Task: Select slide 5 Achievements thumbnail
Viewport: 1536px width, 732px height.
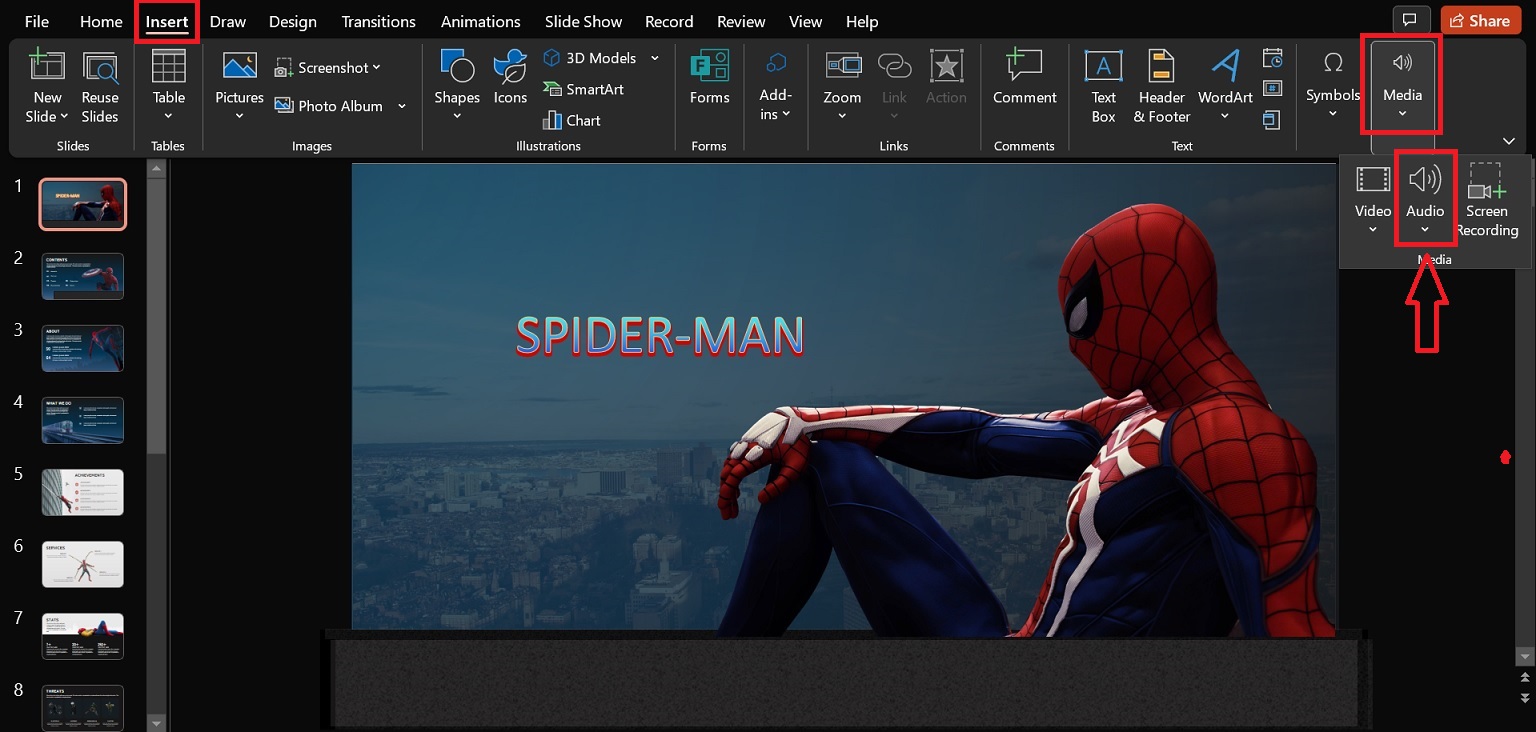Action: tap(83, 492)
